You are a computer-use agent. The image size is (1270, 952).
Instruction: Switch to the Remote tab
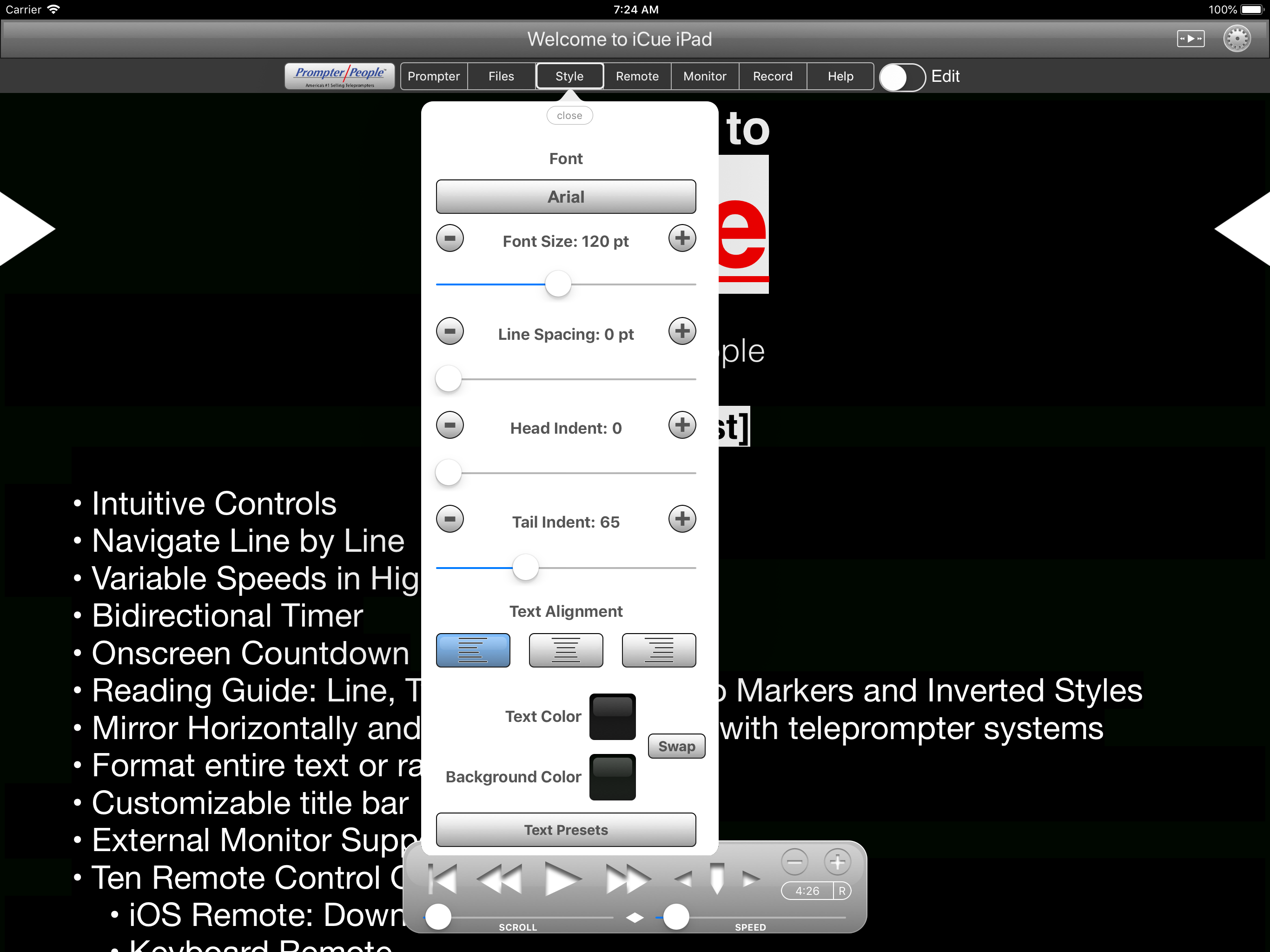(637, 76)
